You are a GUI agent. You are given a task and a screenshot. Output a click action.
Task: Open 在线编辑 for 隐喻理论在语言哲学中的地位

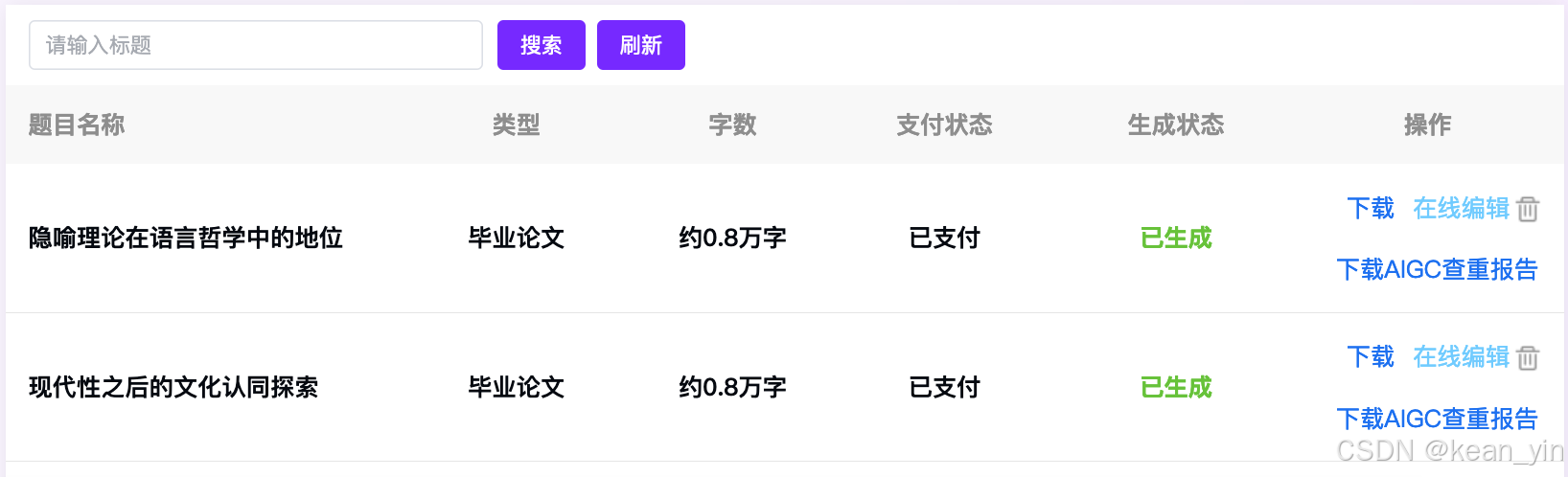tap(1461, 208)
